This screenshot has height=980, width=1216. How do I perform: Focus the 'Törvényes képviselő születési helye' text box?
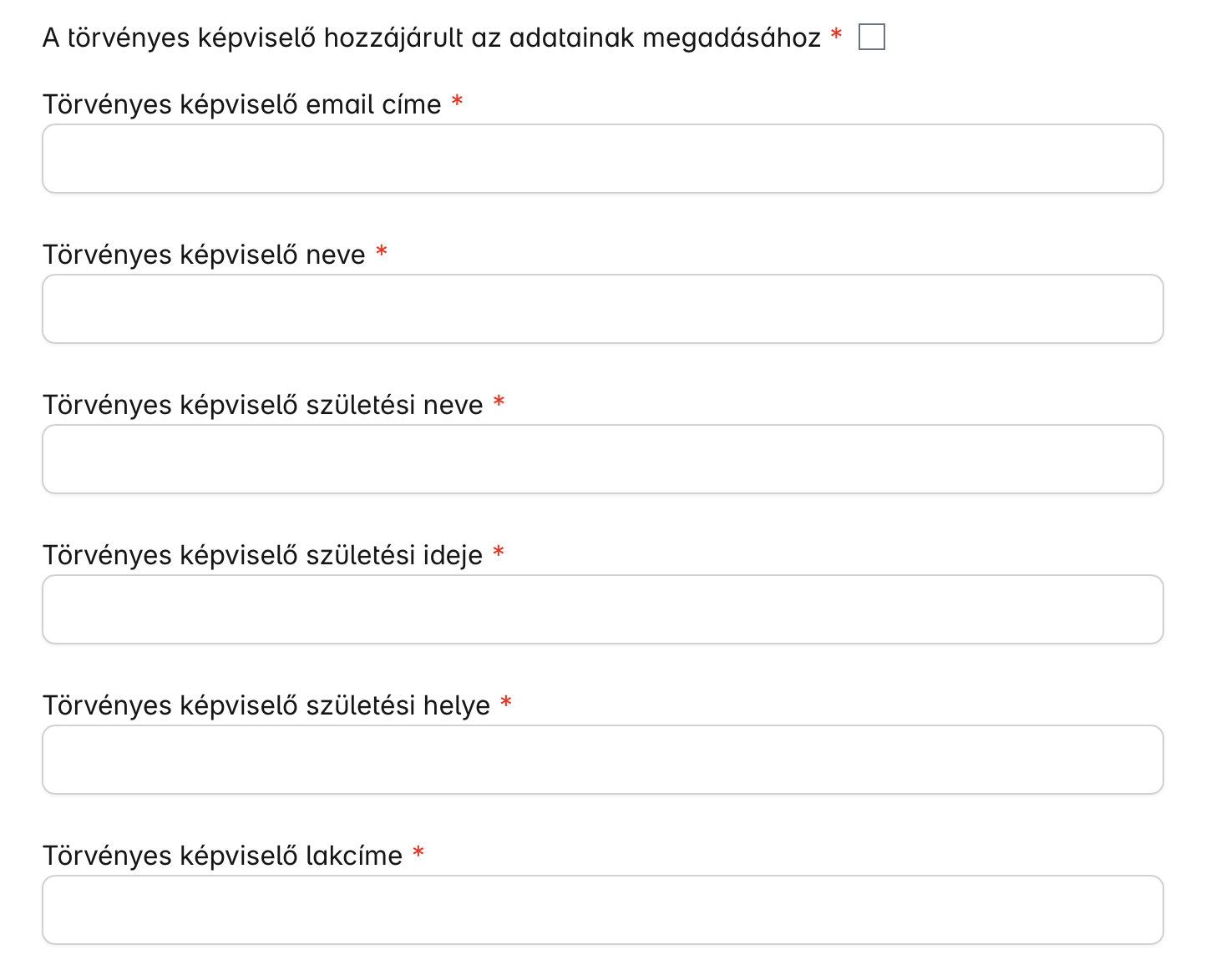[x=602, y=760]
